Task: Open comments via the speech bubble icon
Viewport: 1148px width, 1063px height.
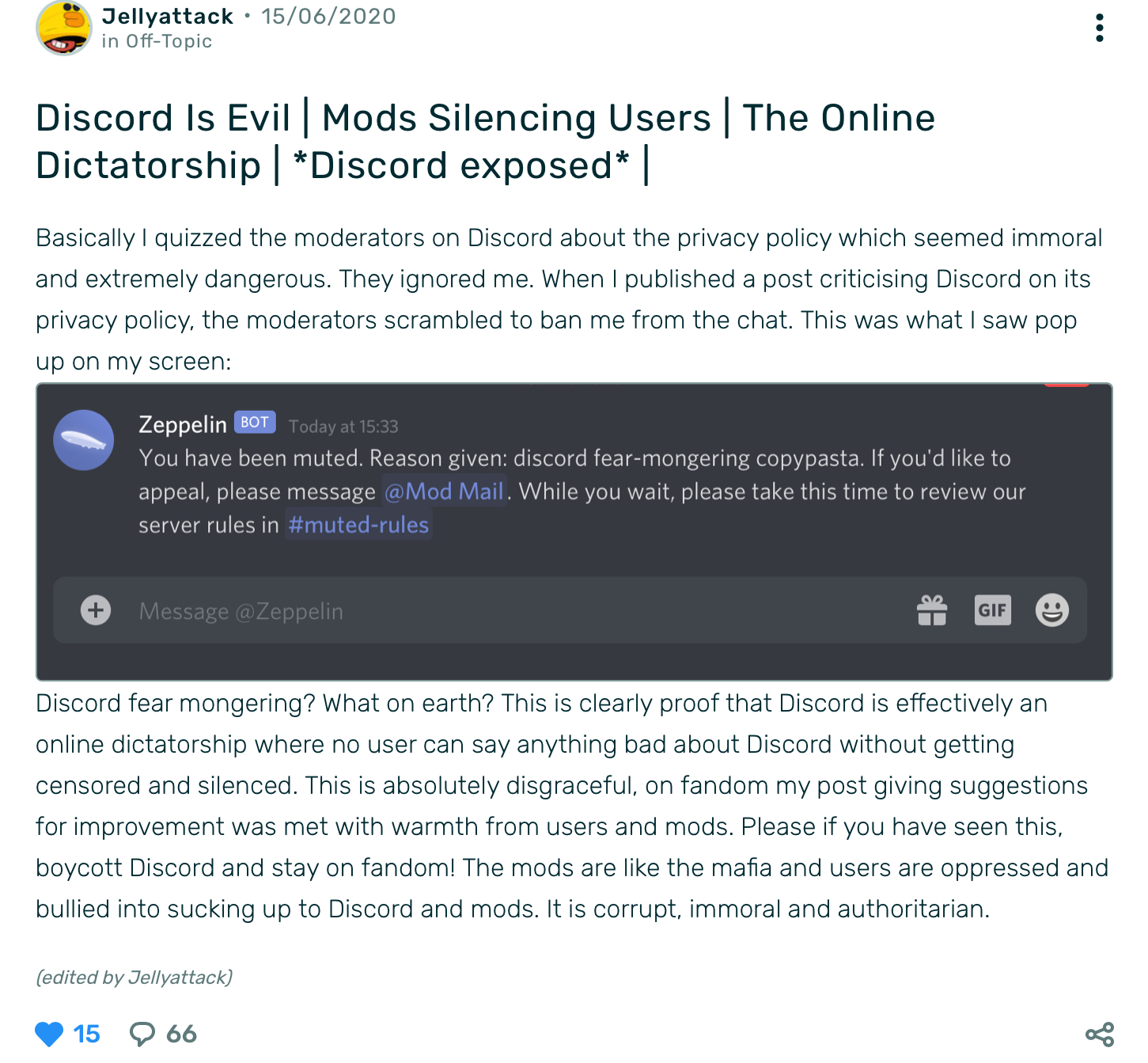Action: tap(142, 1034)
